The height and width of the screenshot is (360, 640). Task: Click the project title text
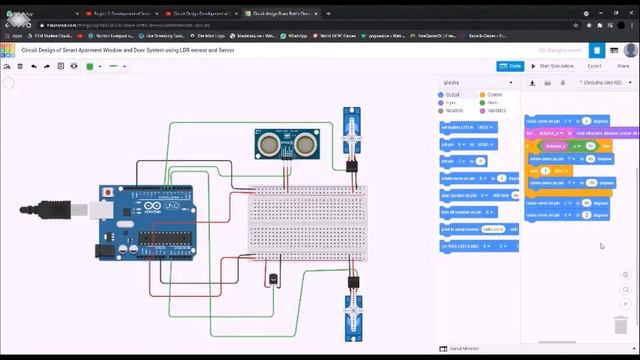pyautogui.click(x=128, y=50)
